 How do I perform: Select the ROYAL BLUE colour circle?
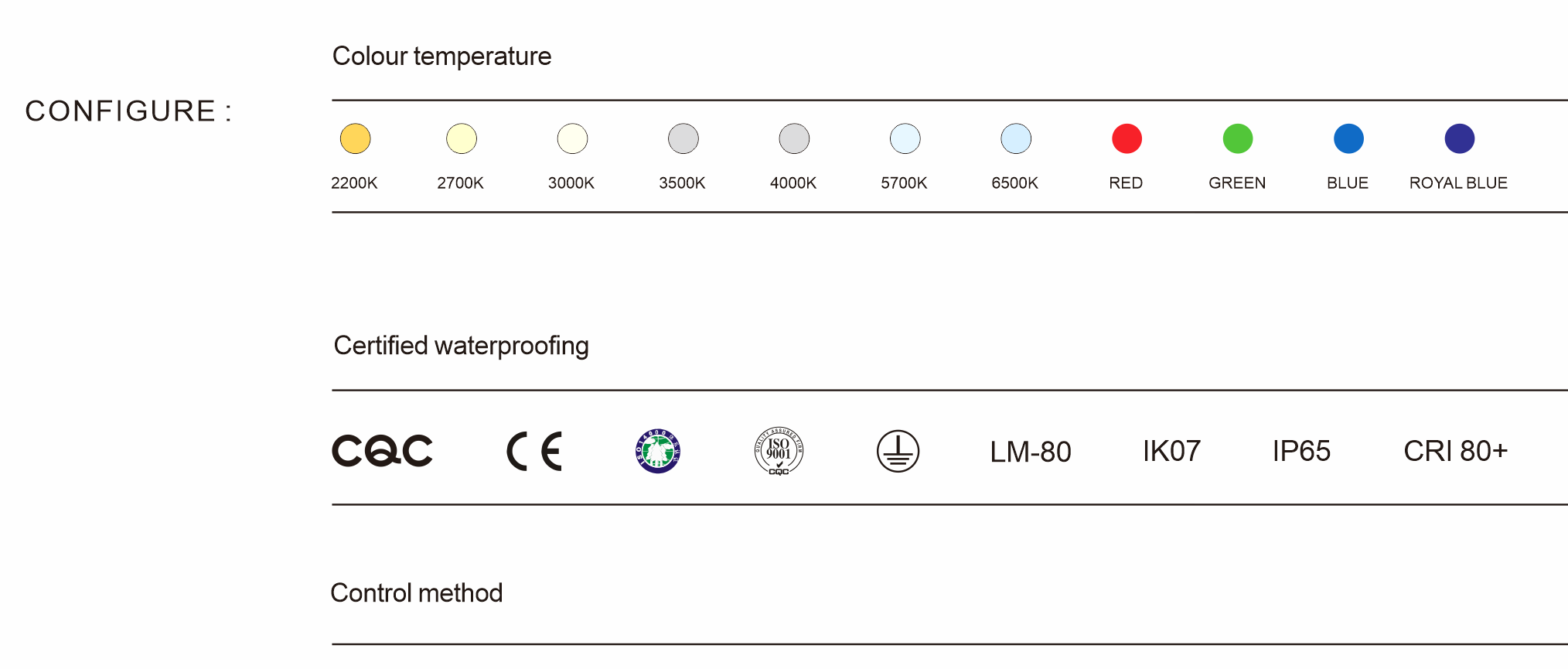(x=1460, y=139)
